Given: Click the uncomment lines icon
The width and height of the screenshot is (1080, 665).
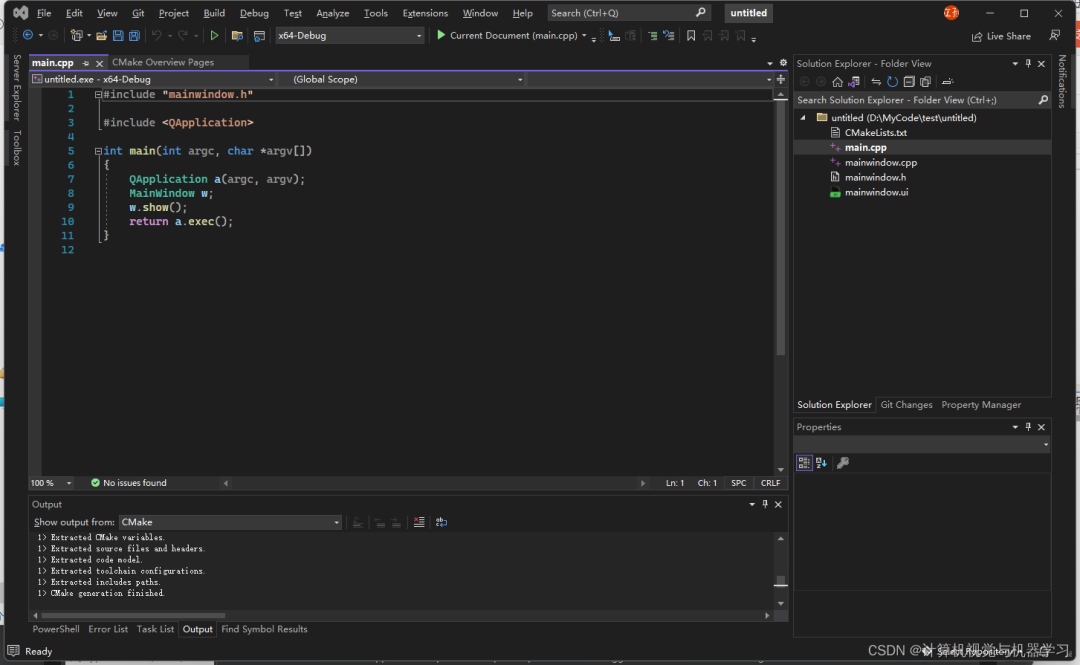Looking at the screenshot, I should tap(669, 35).
